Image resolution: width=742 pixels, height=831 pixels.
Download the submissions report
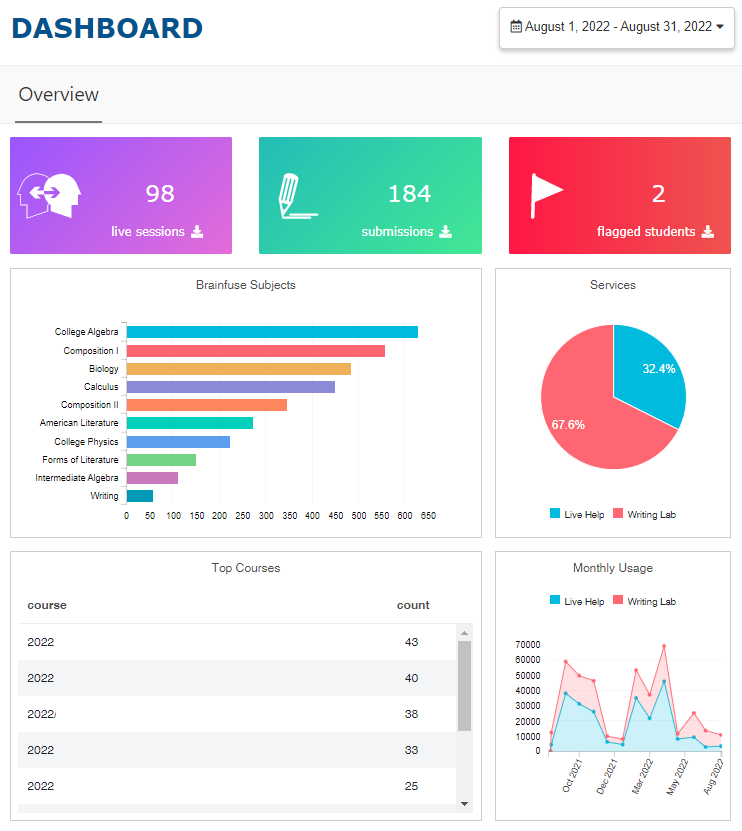446,232
